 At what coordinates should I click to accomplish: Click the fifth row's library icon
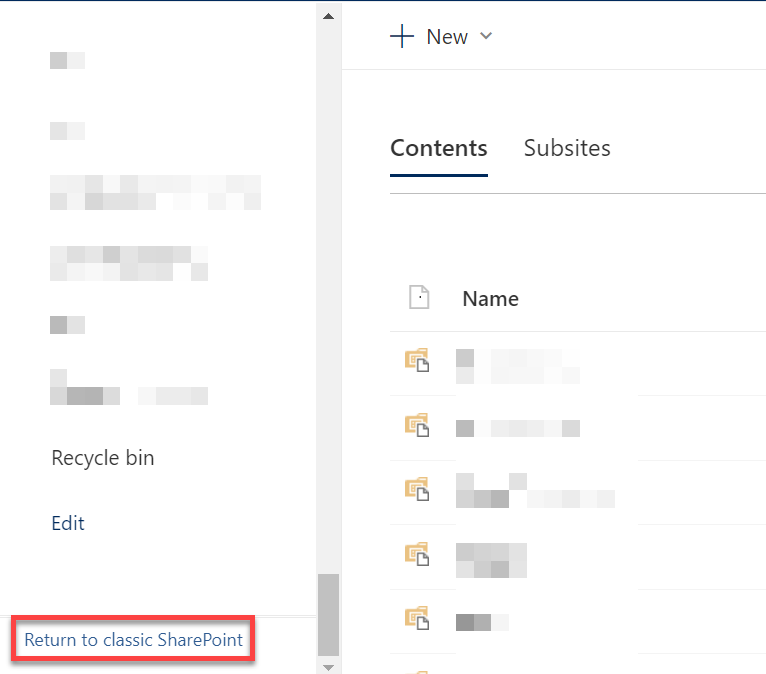click(416, 618)
